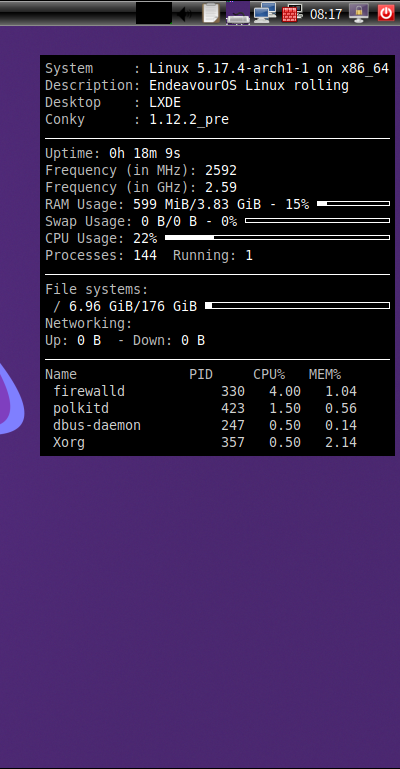Click the Swap Usage progress bar
Image resolution: width=400 pixels, height=769 pixels.
click(x=318, y=221)
